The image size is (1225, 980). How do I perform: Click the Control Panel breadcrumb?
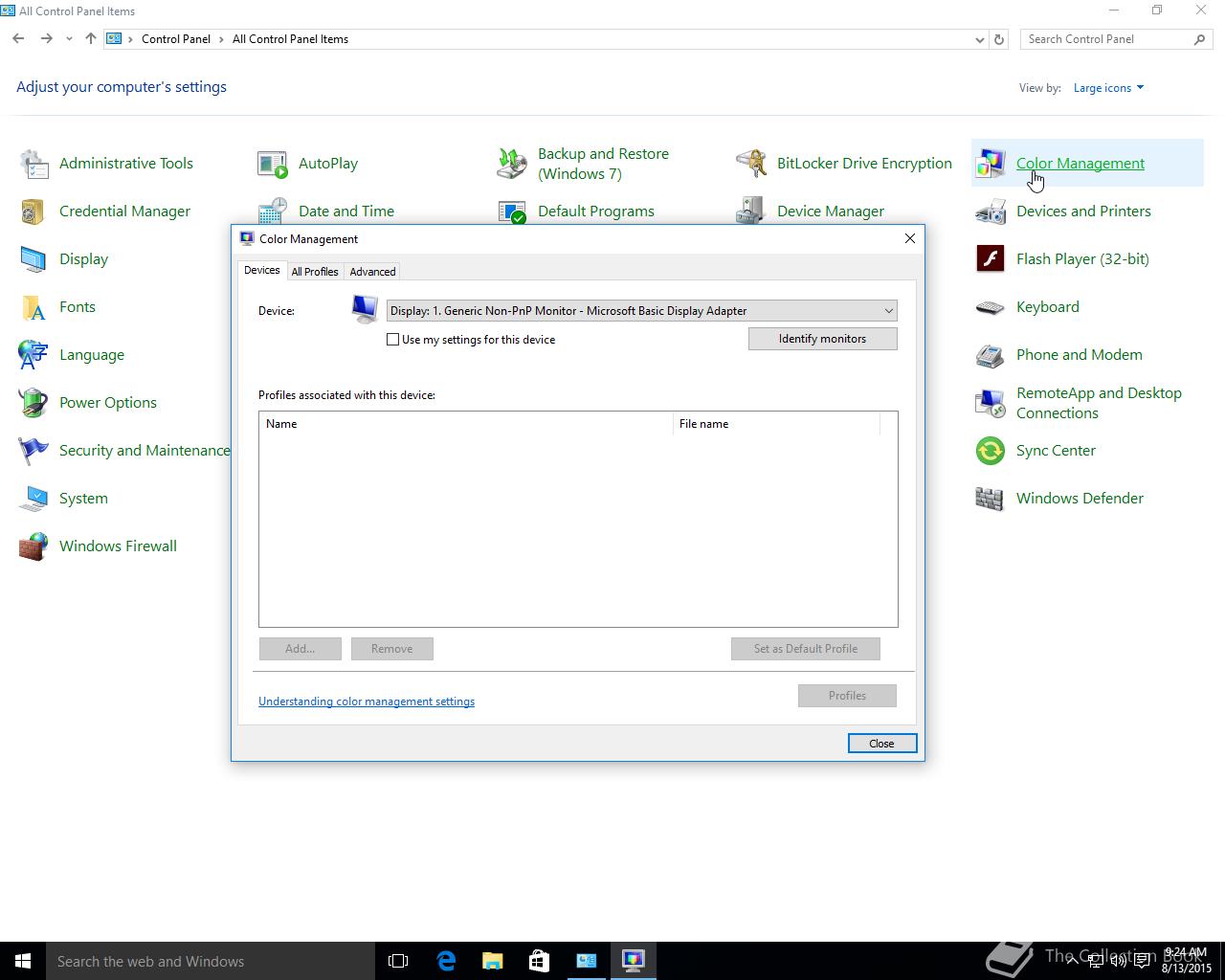click(x=176, y=39)
